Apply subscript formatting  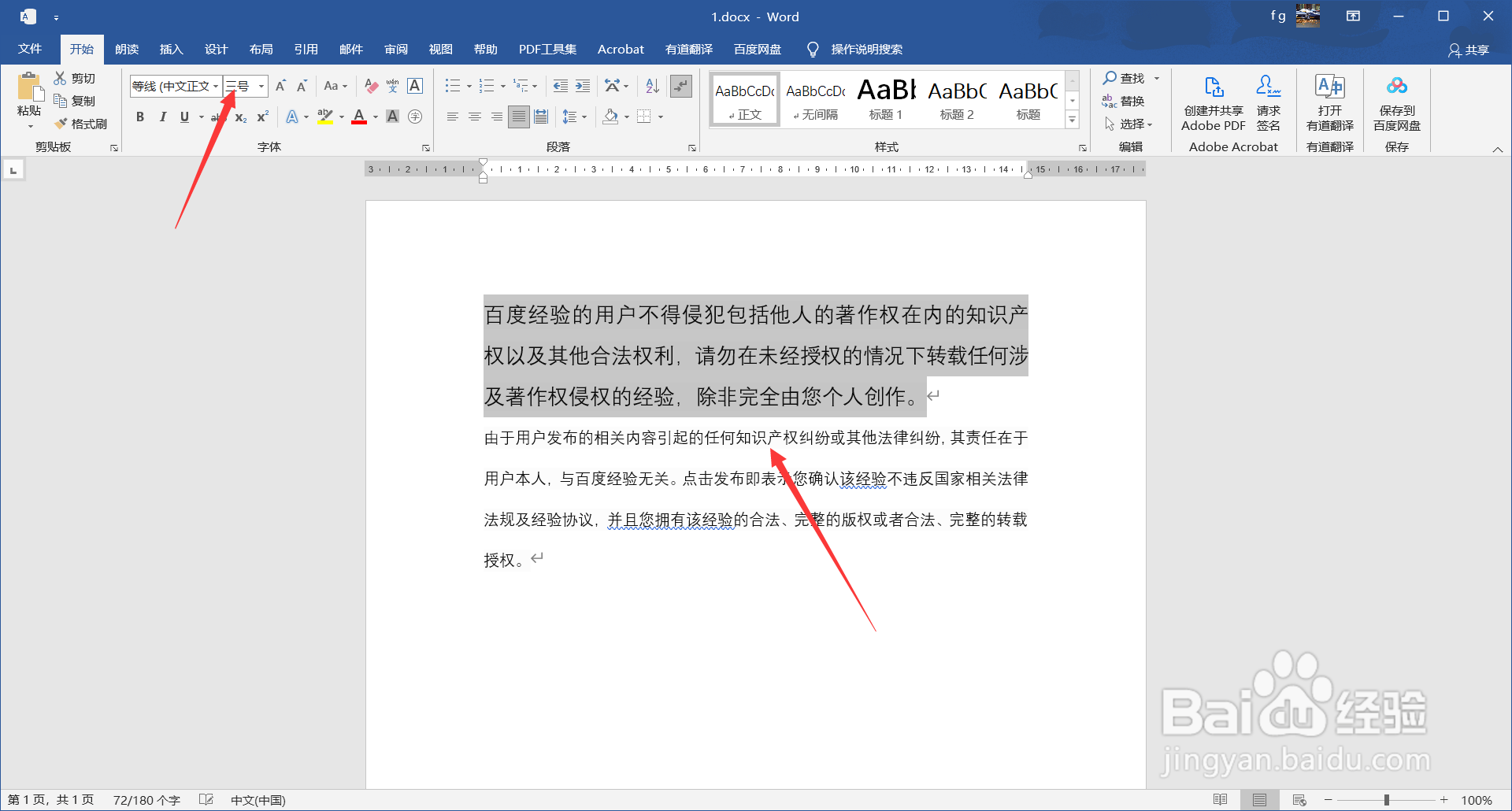[x=241, y=117]
